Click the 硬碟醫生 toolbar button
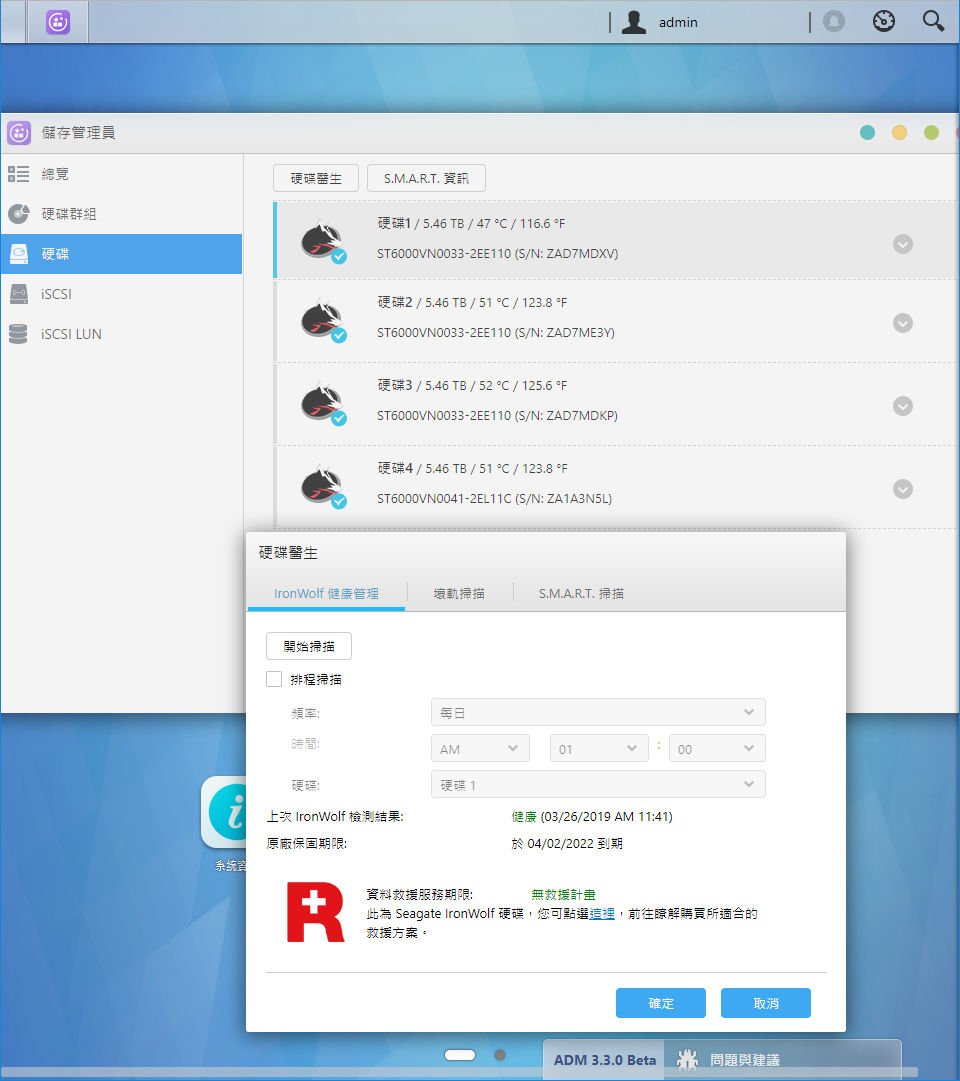The height and width of the screenshot is (1081, 960). [316, 179]
